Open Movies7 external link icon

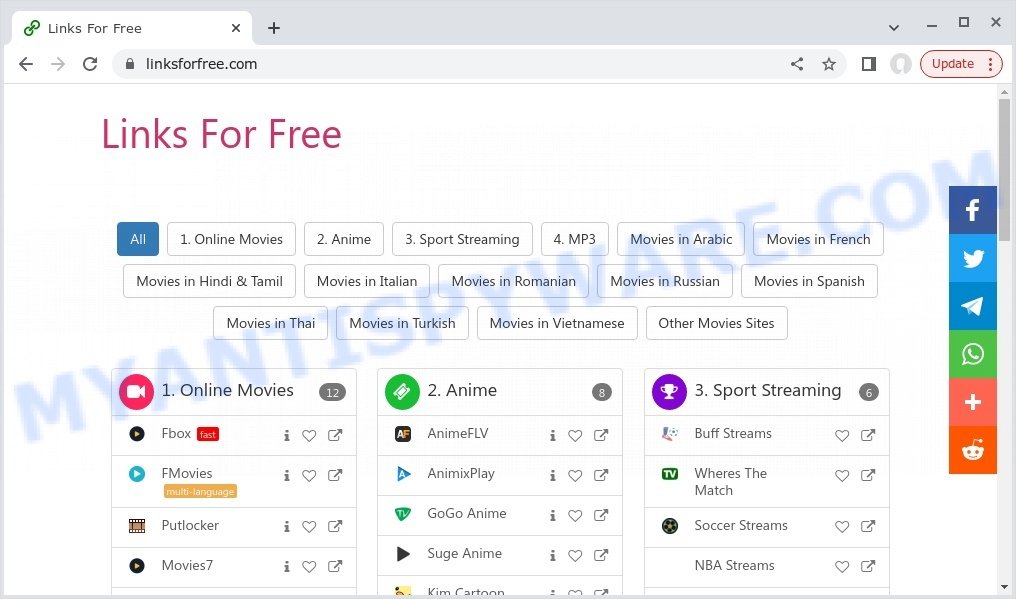click(x=335, y=566)
